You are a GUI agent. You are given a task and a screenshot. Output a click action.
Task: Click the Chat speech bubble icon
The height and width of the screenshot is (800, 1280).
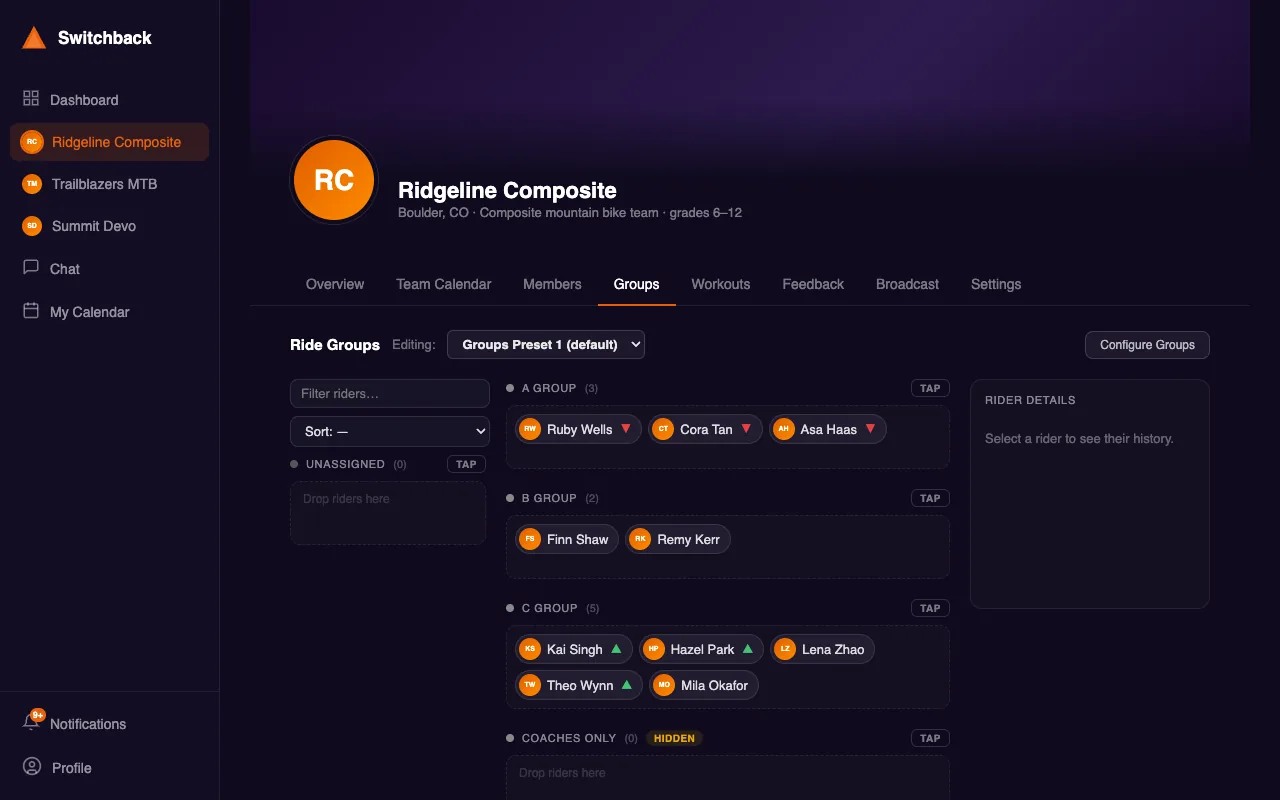(x=31, y=268)
